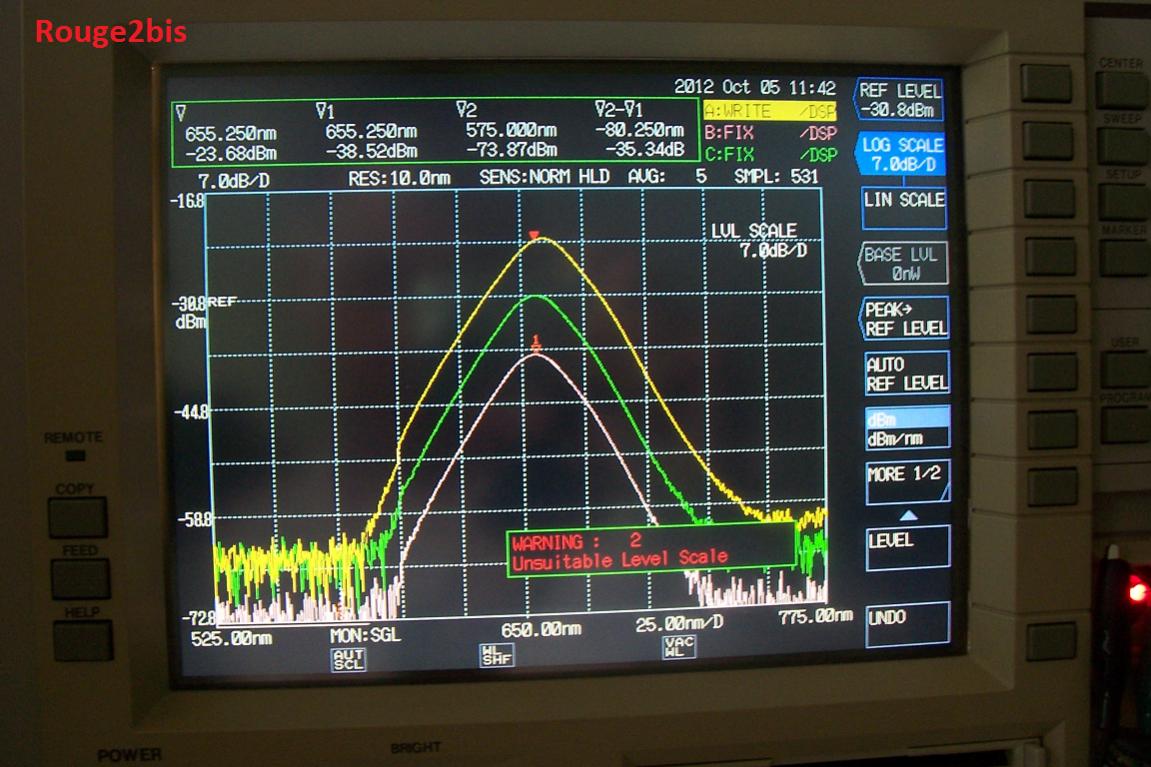Screen dimensions: 1151x767
Task: Click the ∇2 marker readout 575.000nm
Action: pos(512,130)
